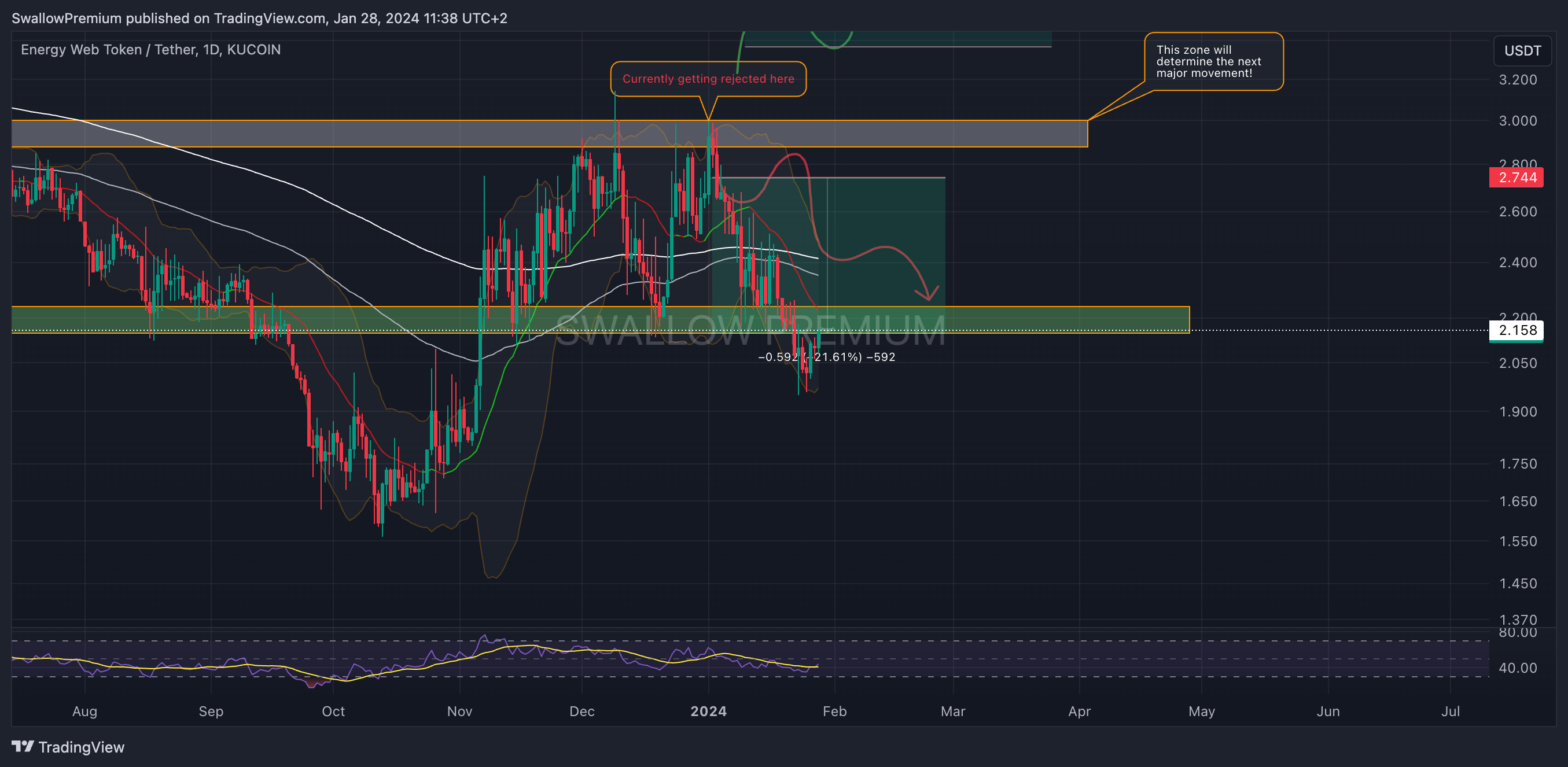This screenshot has height=767, width=1568.
Task: Click the 1.750 price scale value
Action: click(1518, 464)
